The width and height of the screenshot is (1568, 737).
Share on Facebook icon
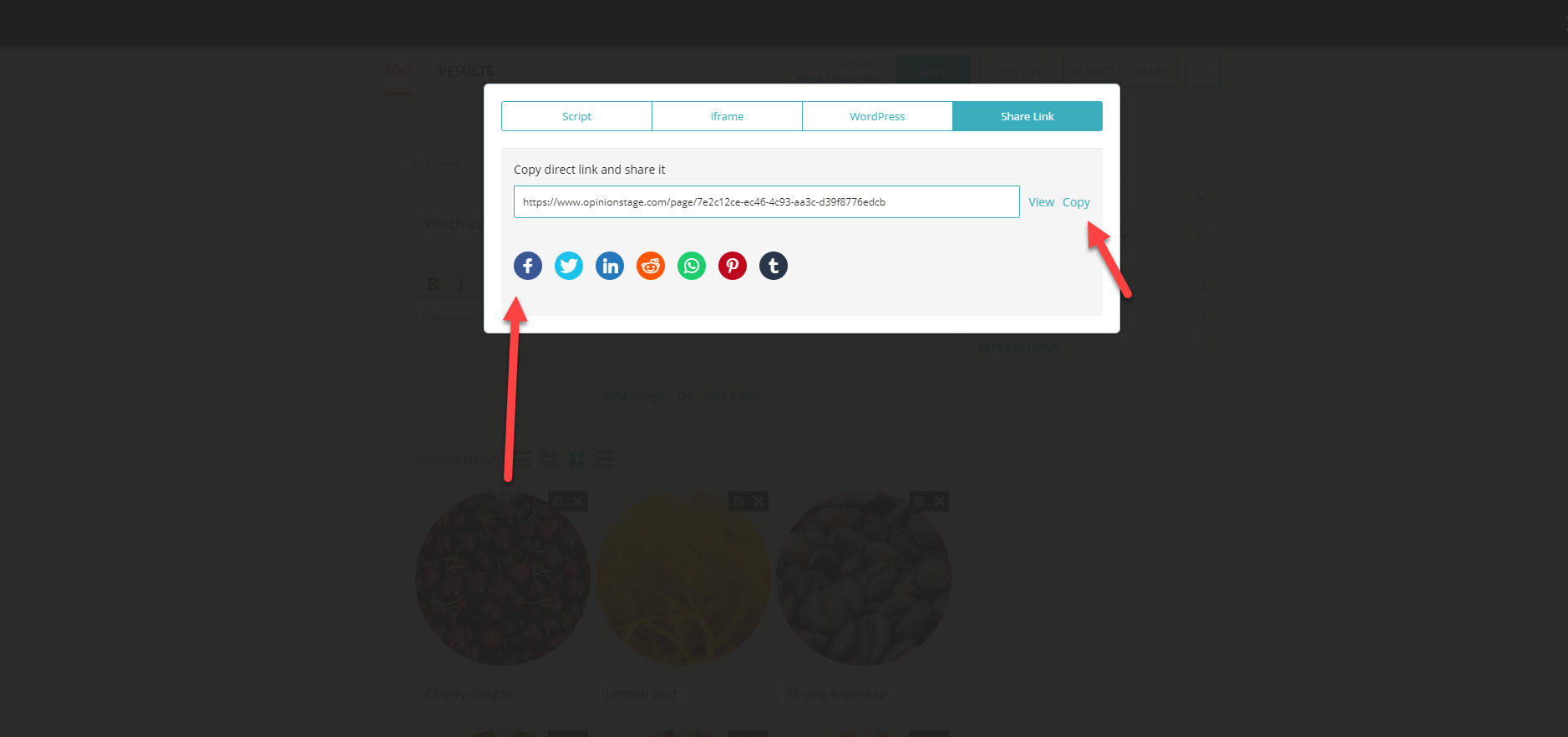click(x=528, y=266)
